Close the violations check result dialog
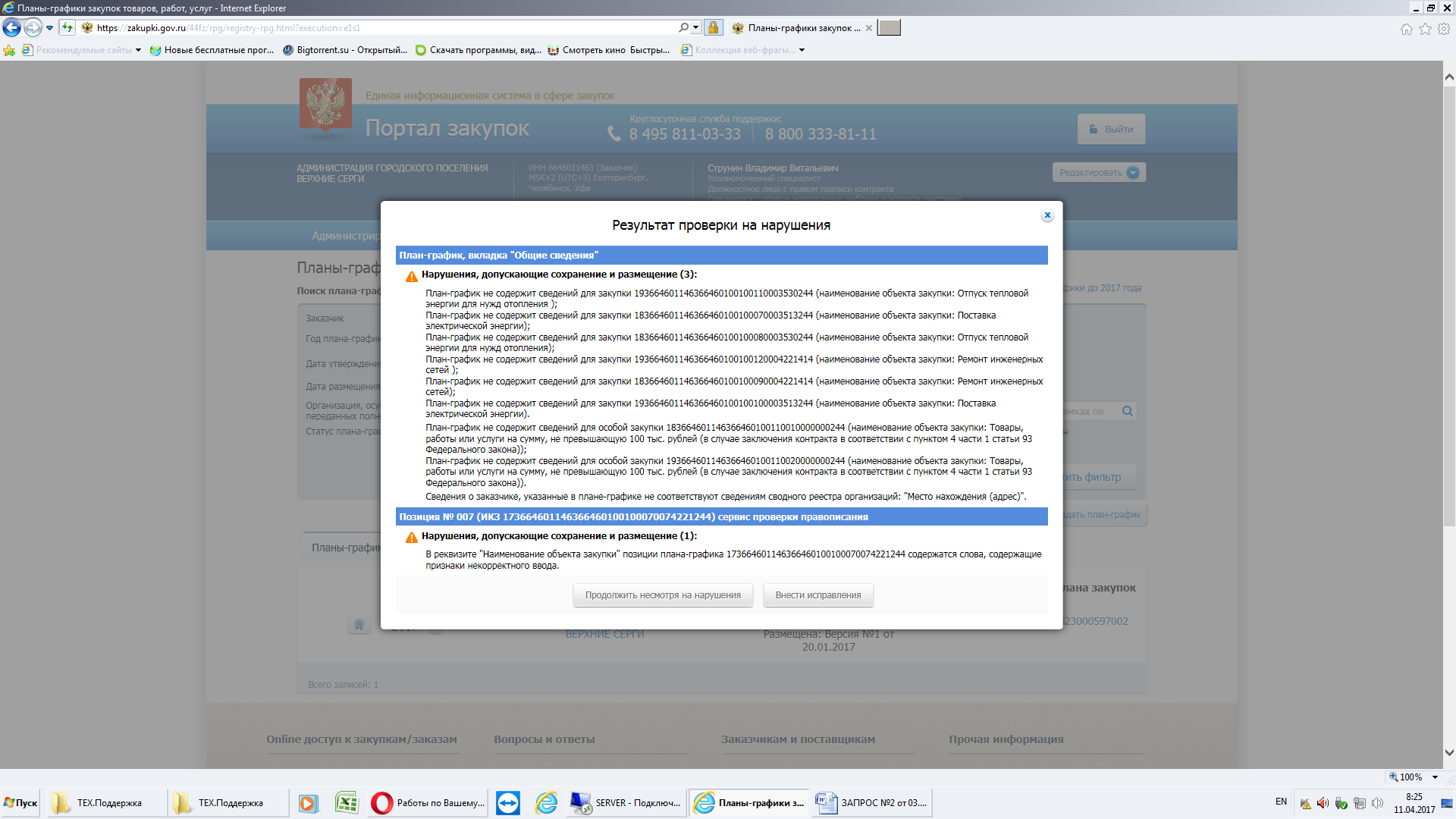 [x=1047, y=215]
